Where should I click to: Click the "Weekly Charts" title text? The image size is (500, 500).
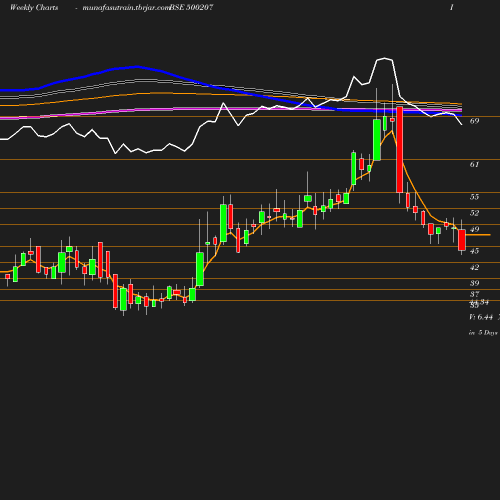(x=34, y=7)
